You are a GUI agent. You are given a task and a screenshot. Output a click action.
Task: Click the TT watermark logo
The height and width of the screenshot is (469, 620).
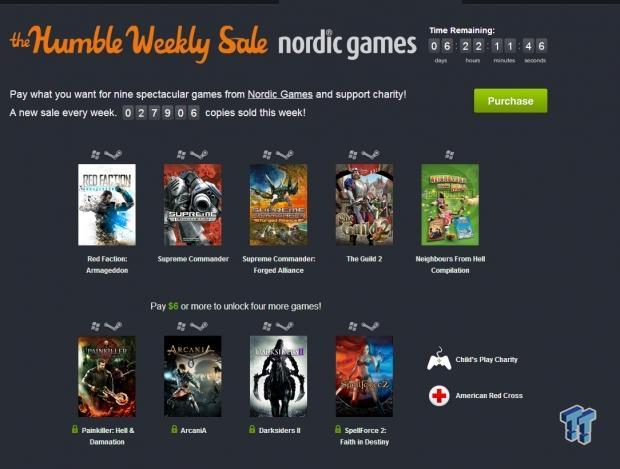click(578, 424)
